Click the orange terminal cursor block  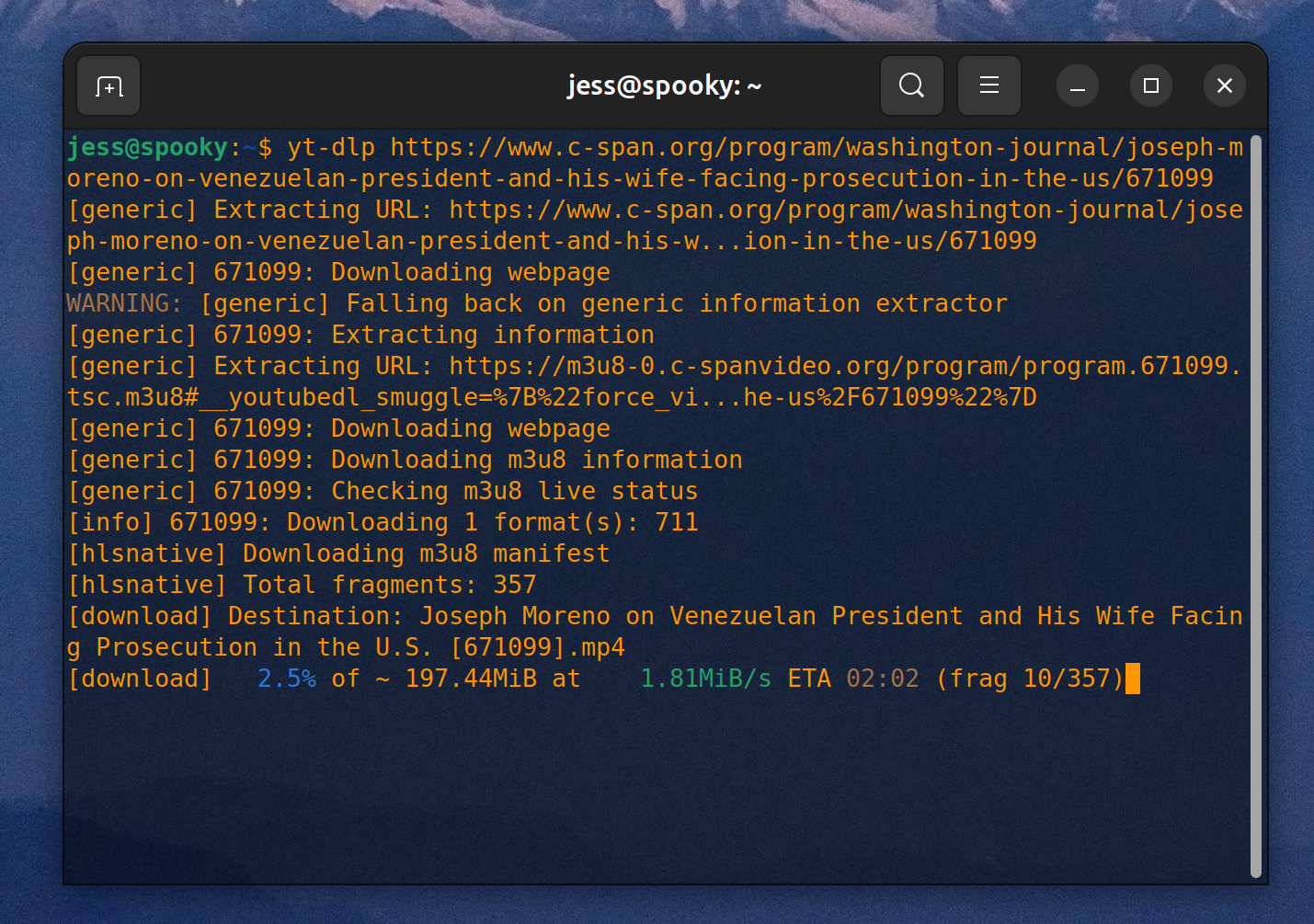point(1133,679)
